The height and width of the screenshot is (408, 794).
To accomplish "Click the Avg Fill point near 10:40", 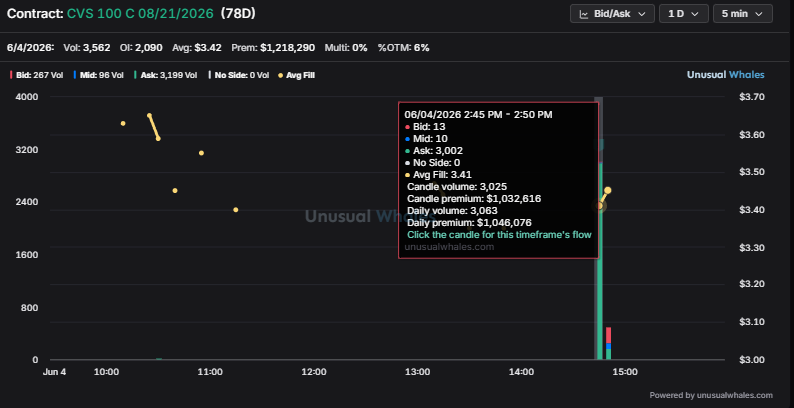I will pyautogui.click(x=175, y=190).
